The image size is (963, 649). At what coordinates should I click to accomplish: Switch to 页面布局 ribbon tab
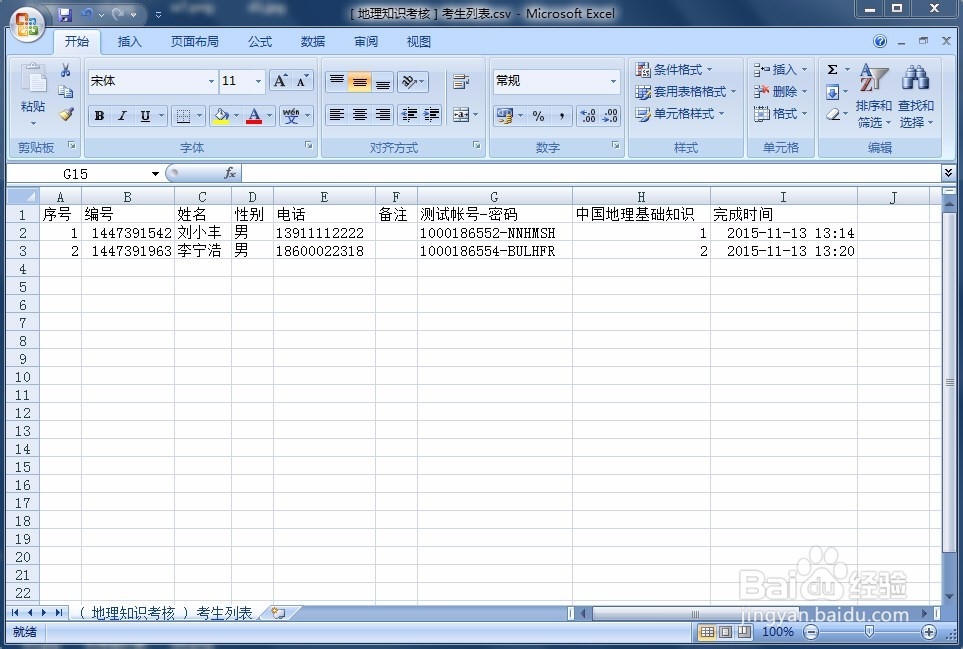(195, 41)
